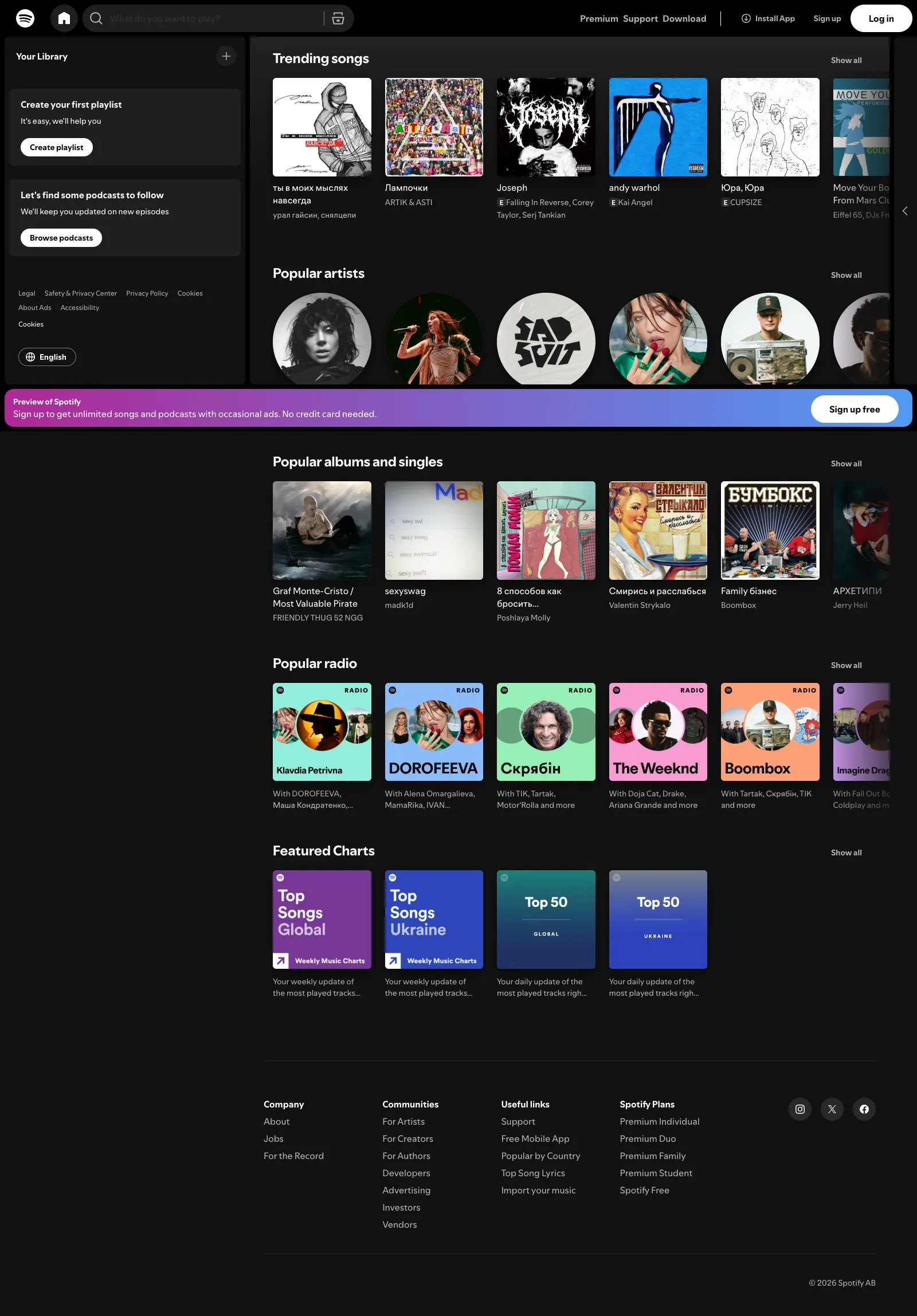Click the Create playlist button
Screen dimensions: 917x1316
(x=57, y=147)
